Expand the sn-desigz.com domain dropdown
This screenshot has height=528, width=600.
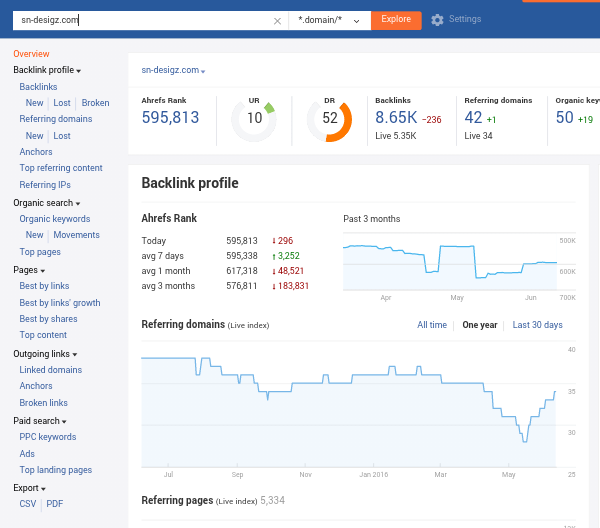pyautogui.click(x=173, y=71)
